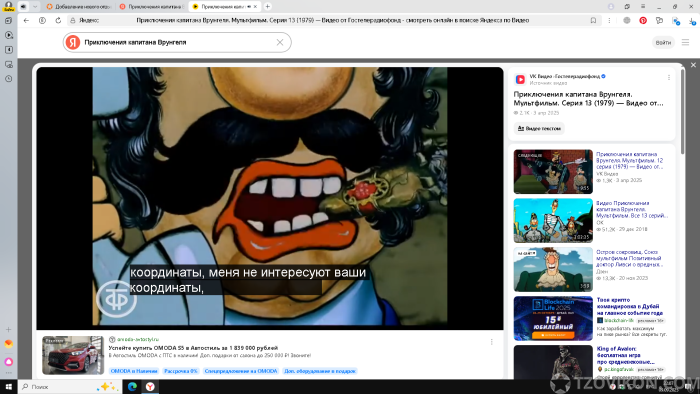The image size is (700, 394).
Task: Go back to the previous page
Action: (26, 20)
